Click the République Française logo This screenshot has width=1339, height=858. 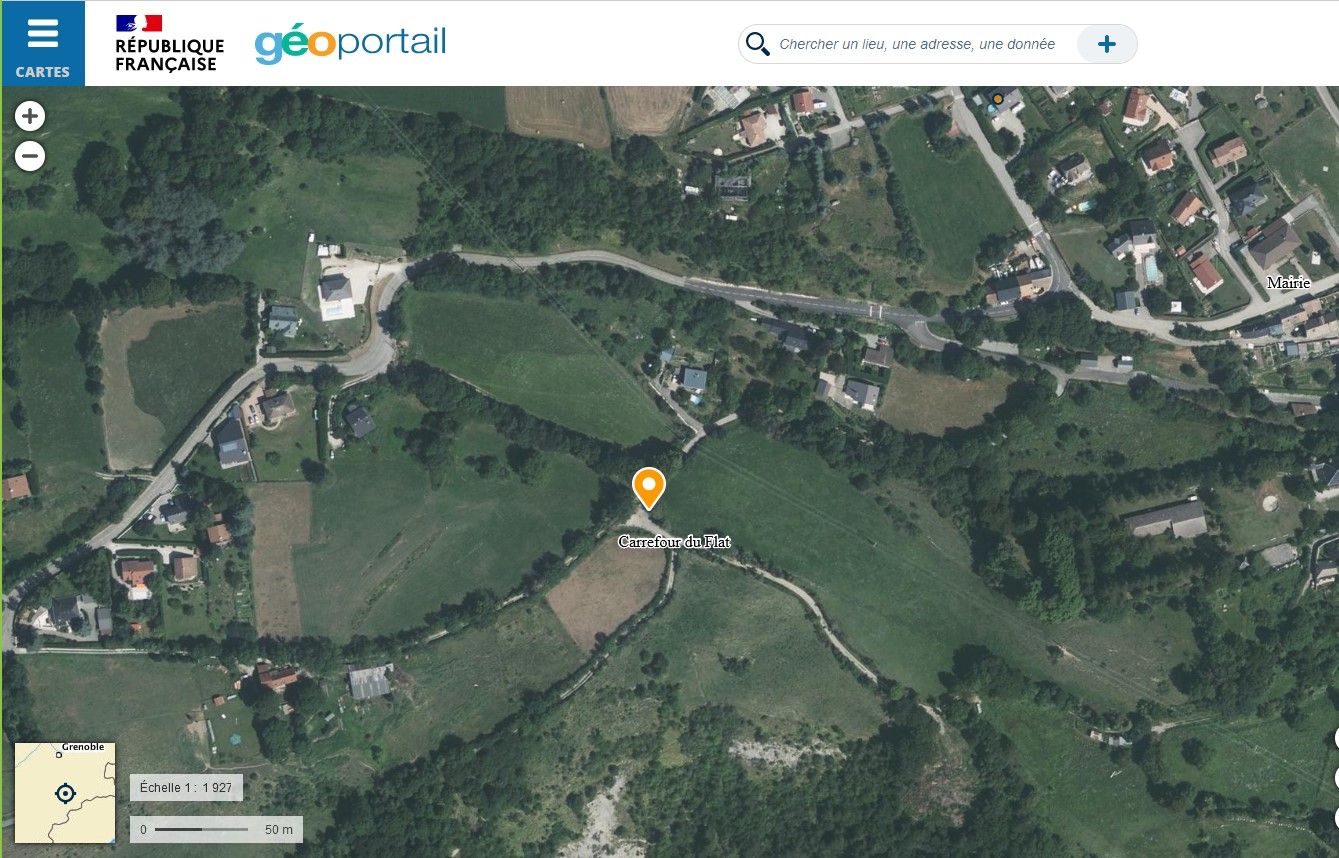pyautogui.click(x=169, y=44)
